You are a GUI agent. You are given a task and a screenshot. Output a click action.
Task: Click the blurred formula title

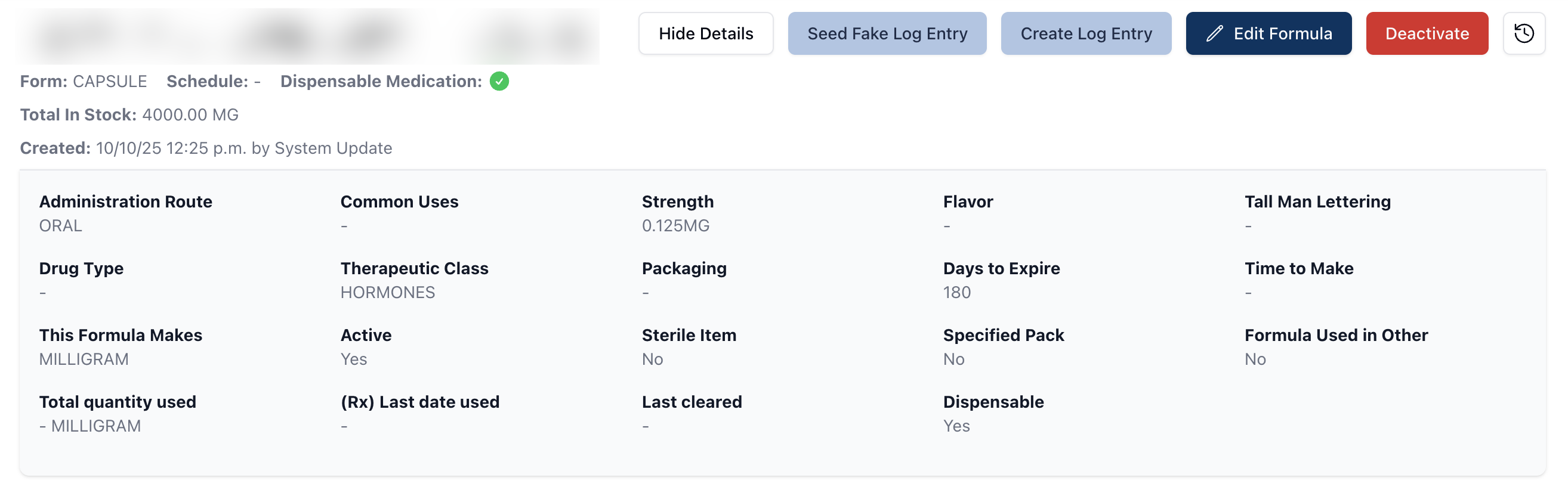click(309, 35)
